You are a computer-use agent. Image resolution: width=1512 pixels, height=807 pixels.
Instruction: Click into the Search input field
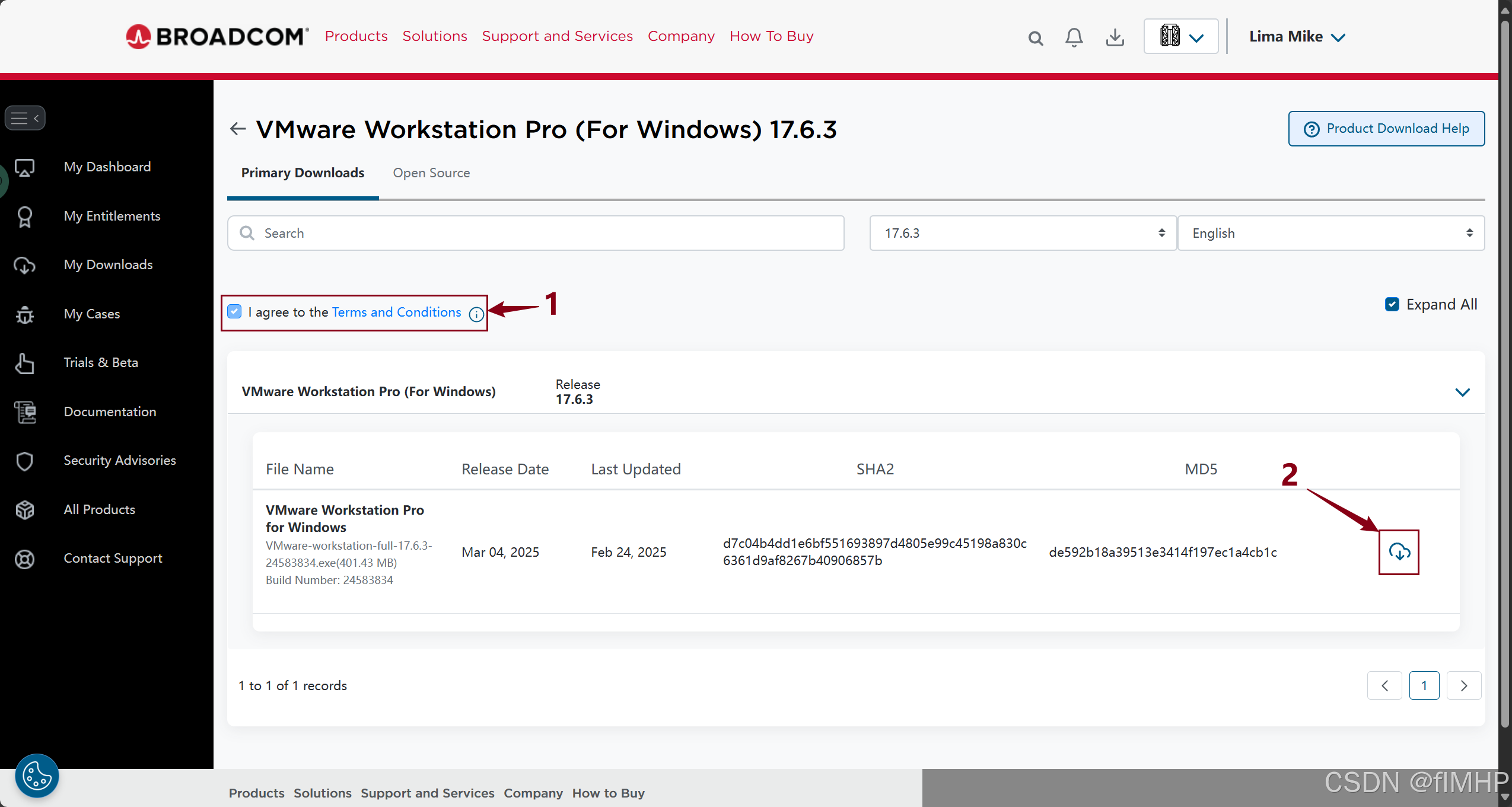point(535,233)
